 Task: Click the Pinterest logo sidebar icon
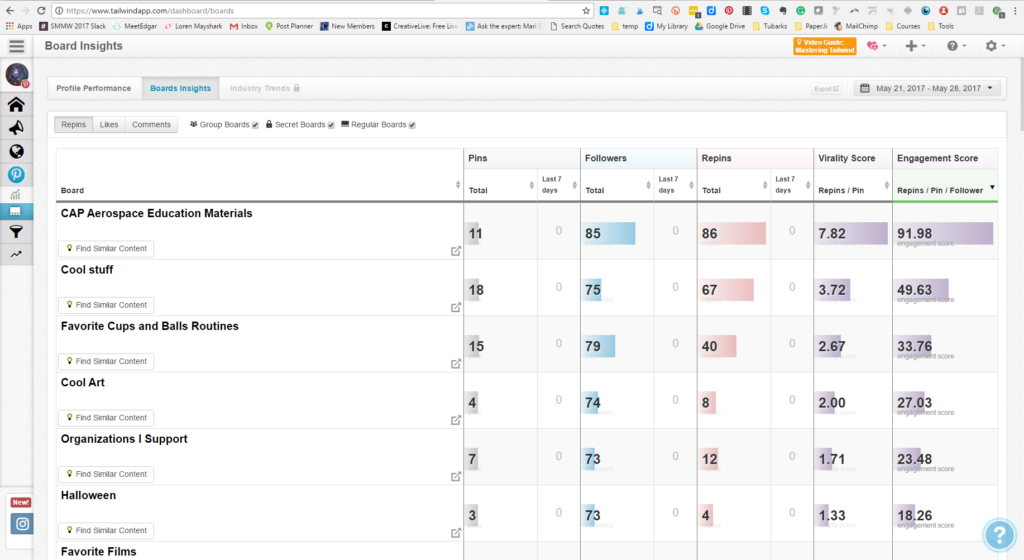pyautogui.click(x=16, y=174)
